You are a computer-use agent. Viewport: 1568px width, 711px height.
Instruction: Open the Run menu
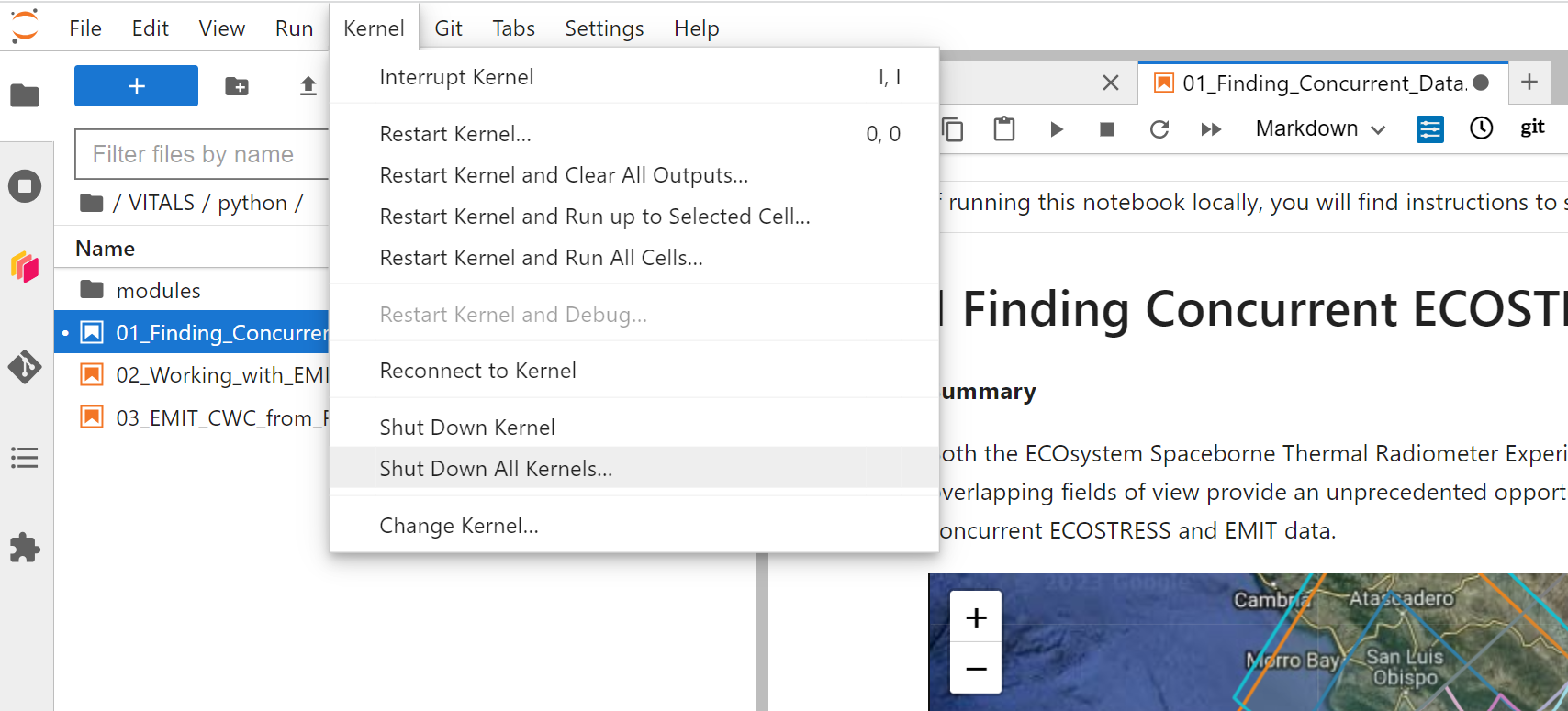tap(294, 28)
